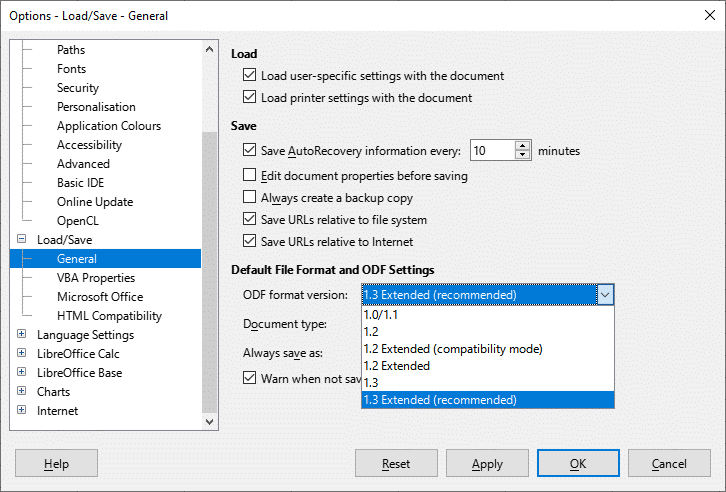This screenshot has height=492, width=726.
Task: Toggle the Warn when not saving checkbox
Action: [250, 378]
